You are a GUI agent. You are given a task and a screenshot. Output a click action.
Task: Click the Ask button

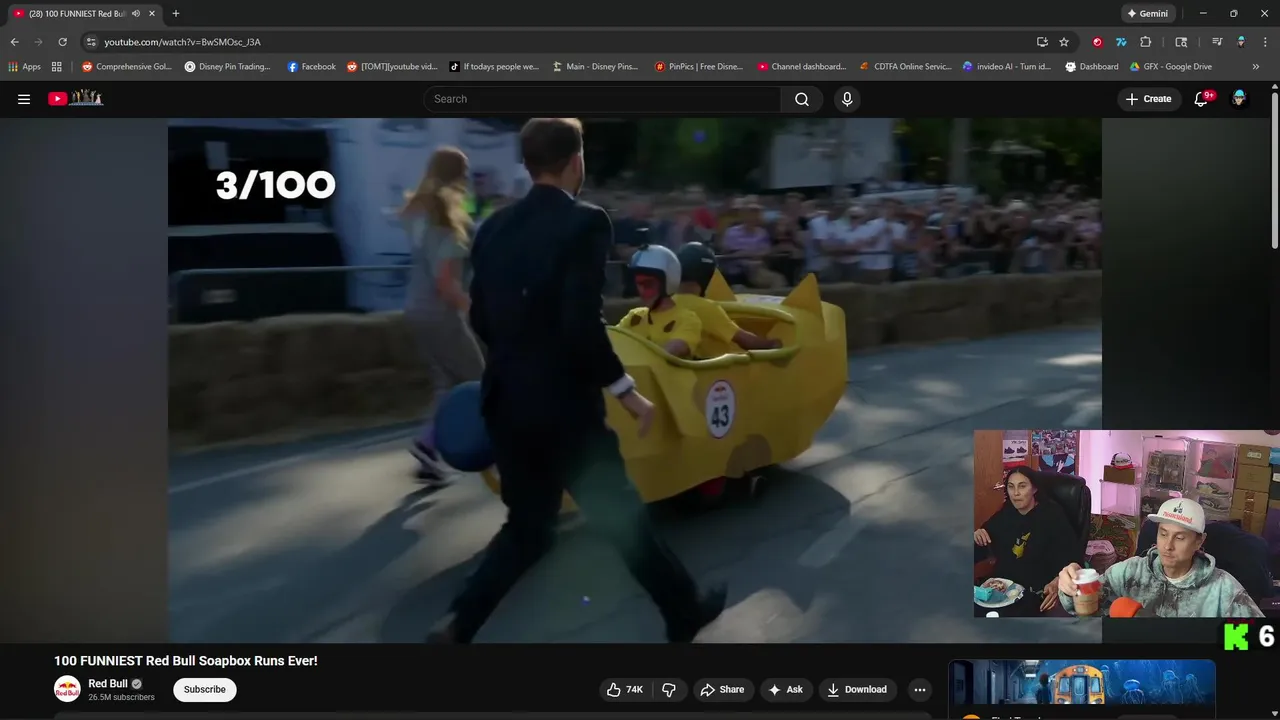[785, 689]
